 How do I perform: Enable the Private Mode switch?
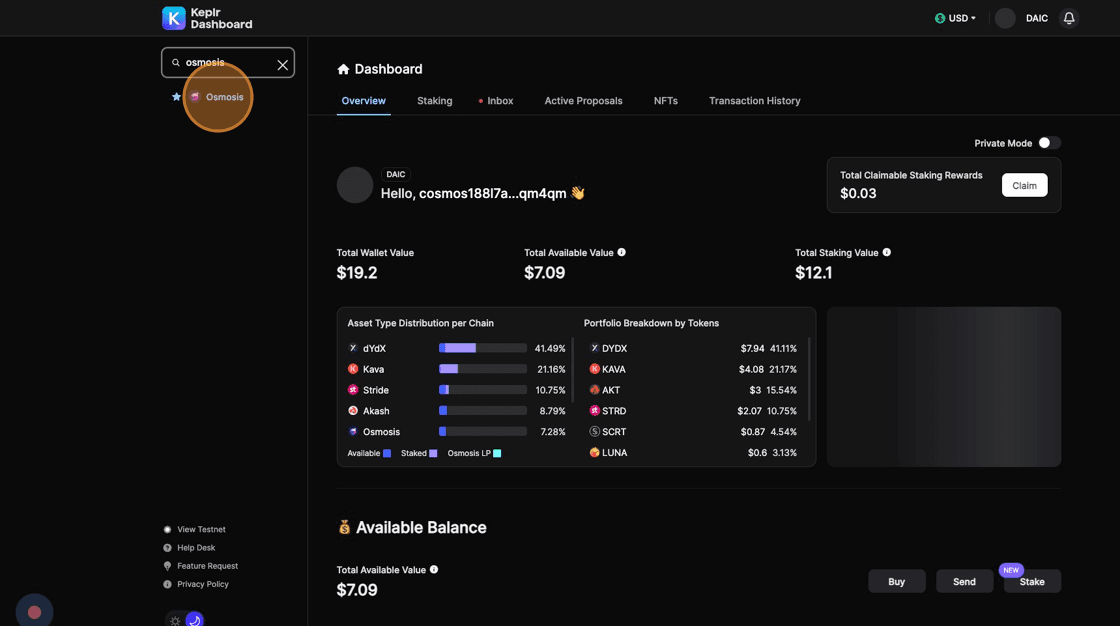tap(1048, 143)
